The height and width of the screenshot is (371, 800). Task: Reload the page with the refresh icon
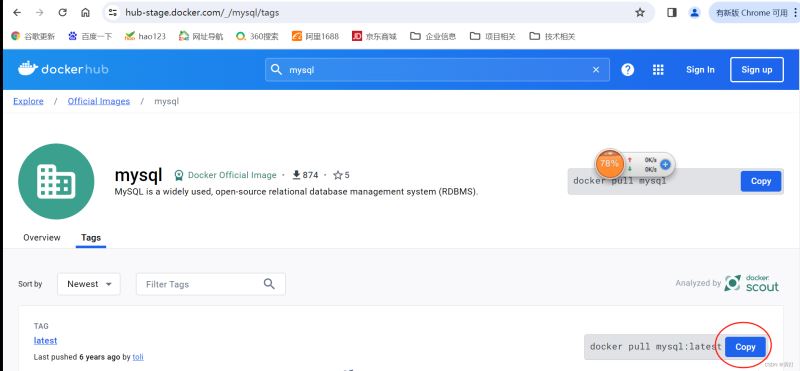[x=63, y=13]
